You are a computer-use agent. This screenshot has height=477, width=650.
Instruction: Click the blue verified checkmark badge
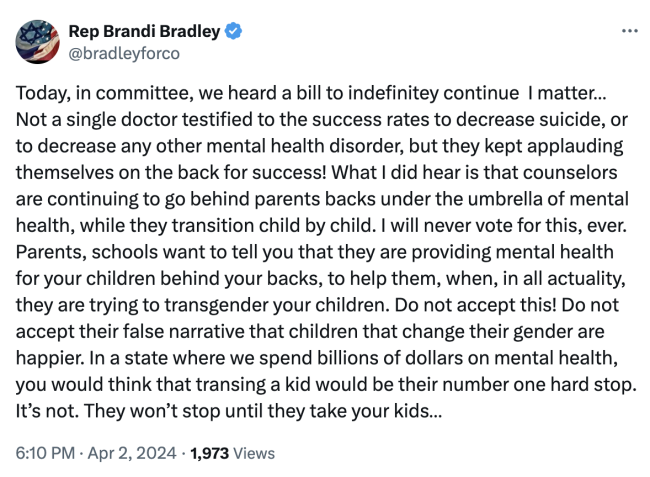232,31
